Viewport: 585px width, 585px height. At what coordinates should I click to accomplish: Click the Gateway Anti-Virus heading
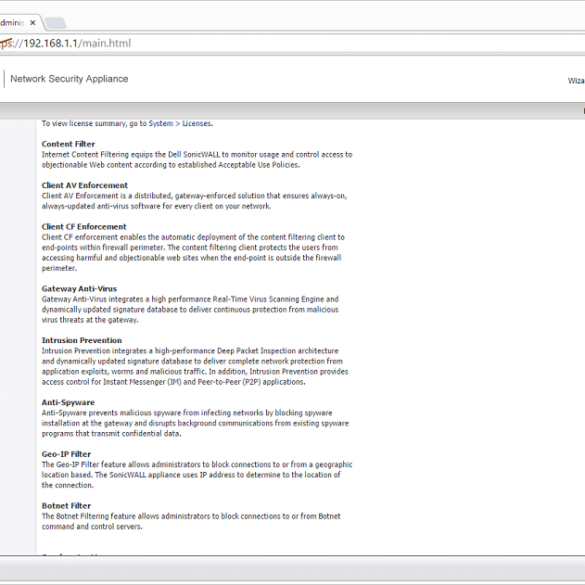tap(79, 289)
